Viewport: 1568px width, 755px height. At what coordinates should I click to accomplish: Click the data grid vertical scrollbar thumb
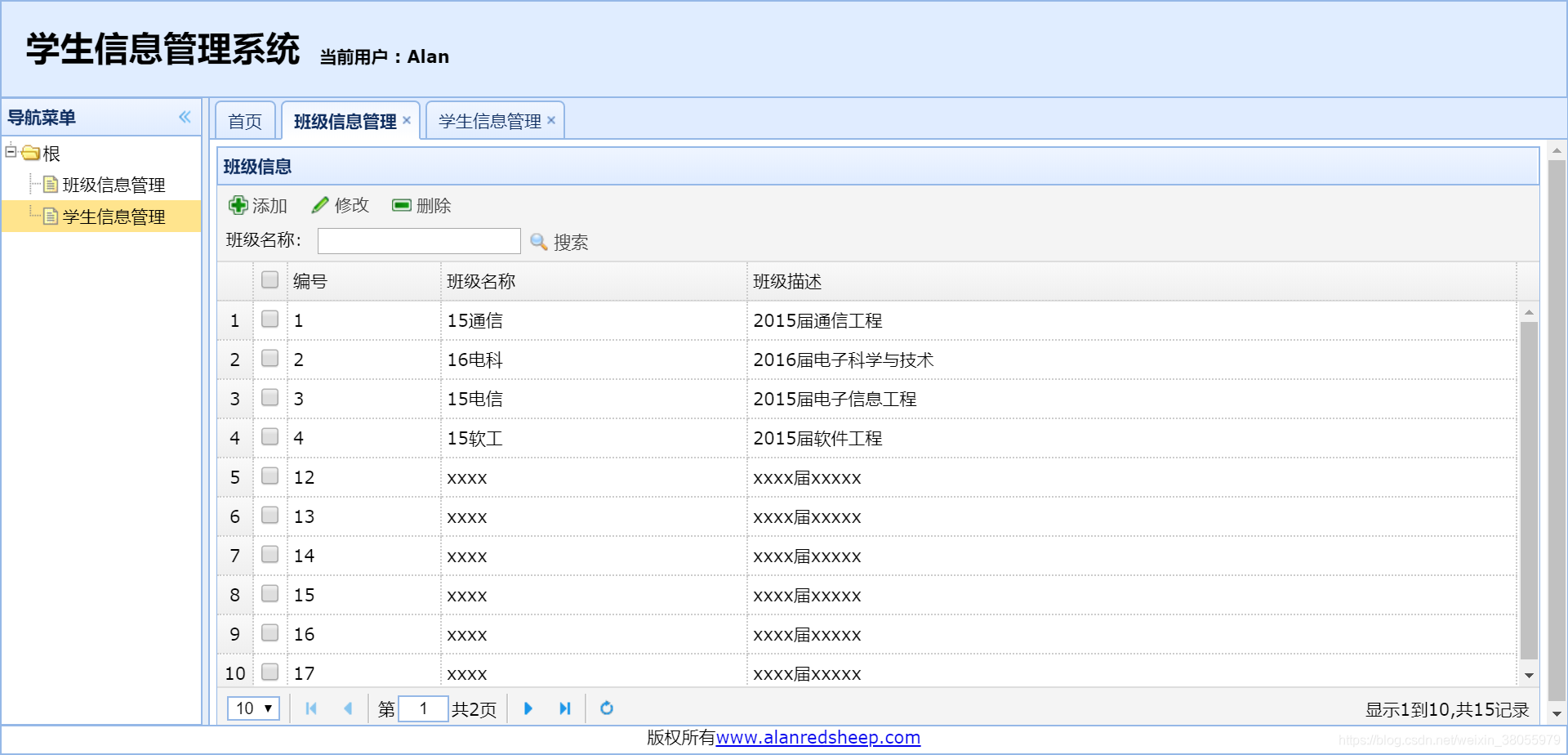(1529, 490)
